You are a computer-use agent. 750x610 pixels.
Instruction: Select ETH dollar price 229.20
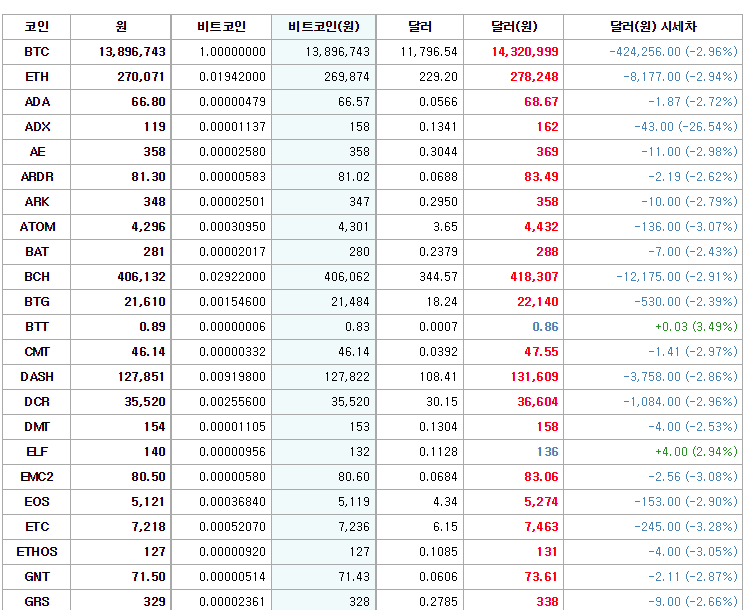coord(438,77)
